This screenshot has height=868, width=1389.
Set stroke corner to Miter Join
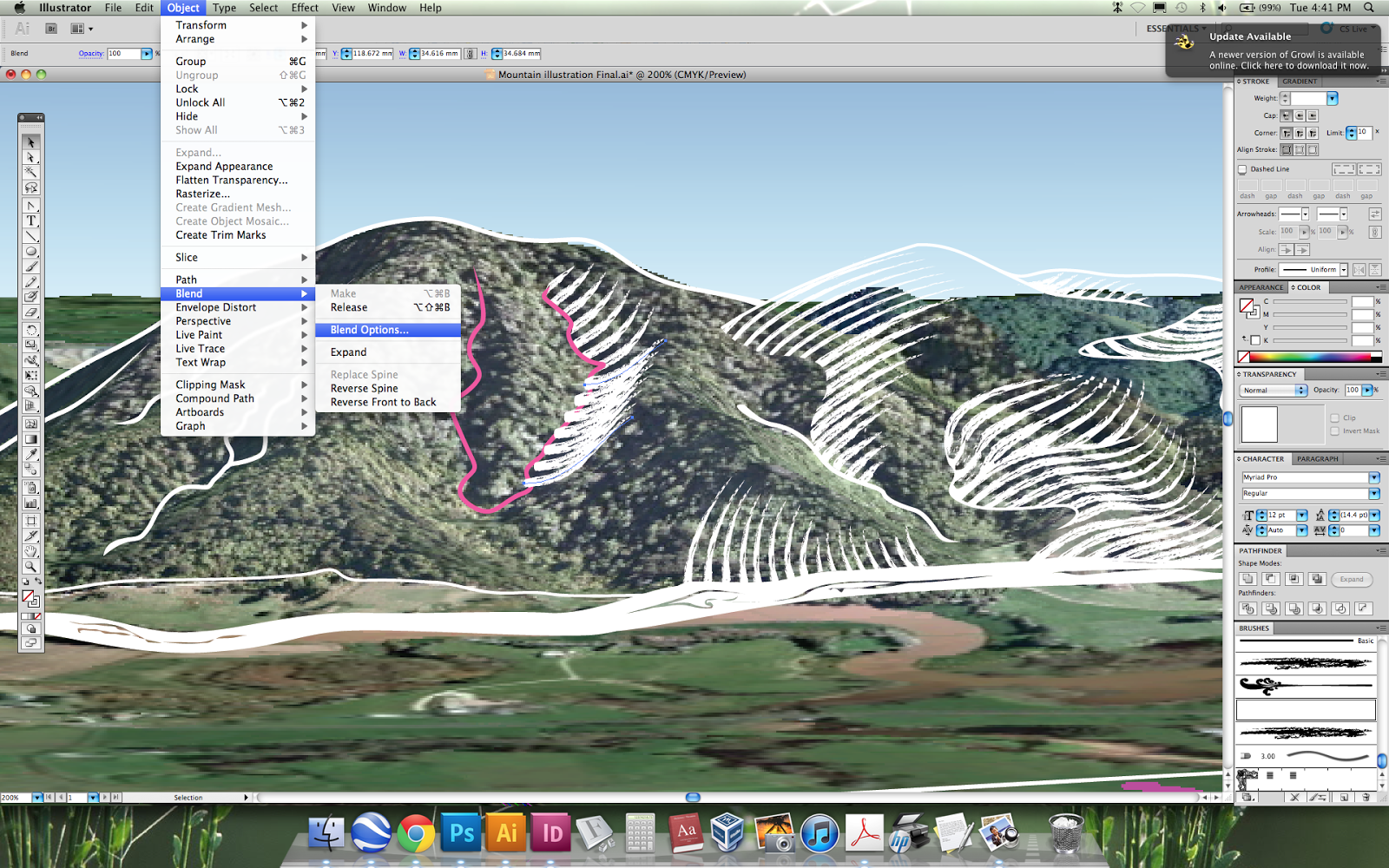1287,133
